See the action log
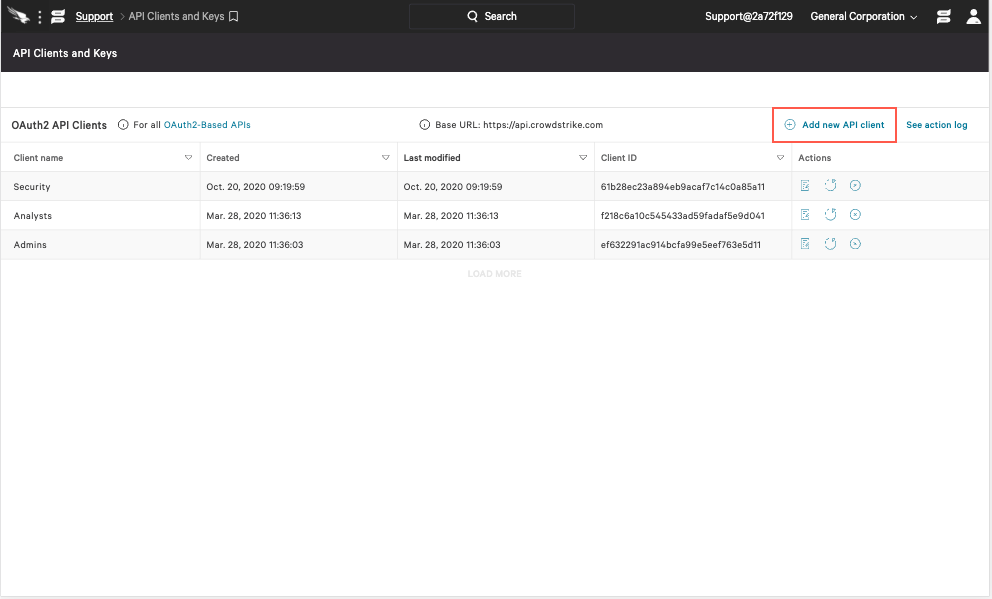992x599 pixels. [x=936, y=124]
